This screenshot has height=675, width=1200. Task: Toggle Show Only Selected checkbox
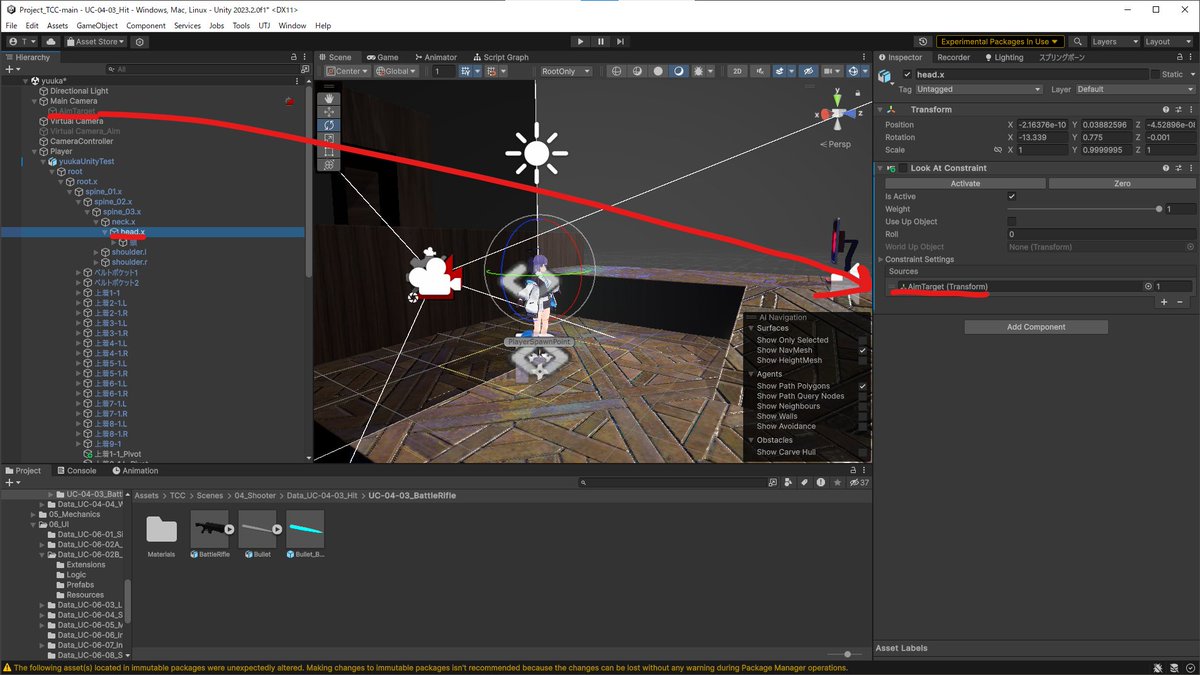(x=863, y=340)
